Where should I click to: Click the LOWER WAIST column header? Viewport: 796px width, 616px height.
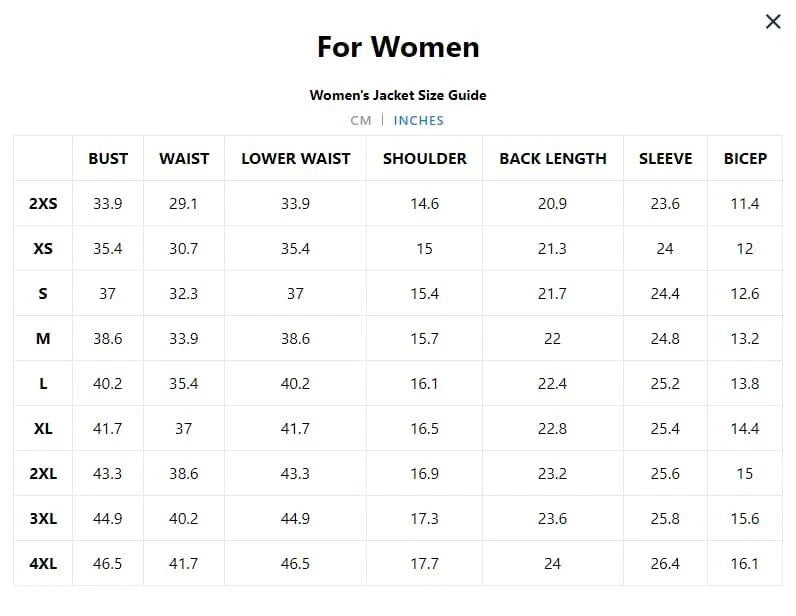tap(295, 158)
